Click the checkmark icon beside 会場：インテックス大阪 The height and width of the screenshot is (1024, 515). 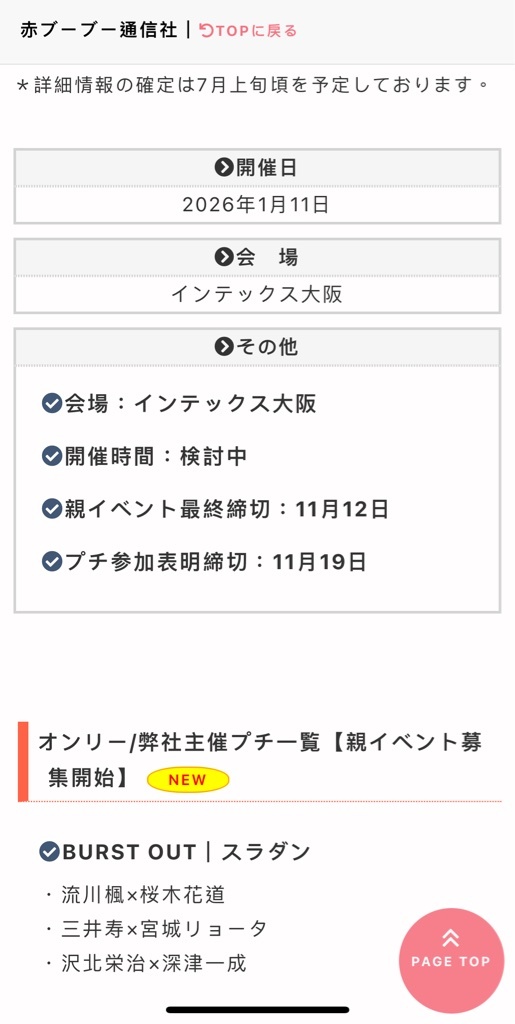tap(52, 404)
